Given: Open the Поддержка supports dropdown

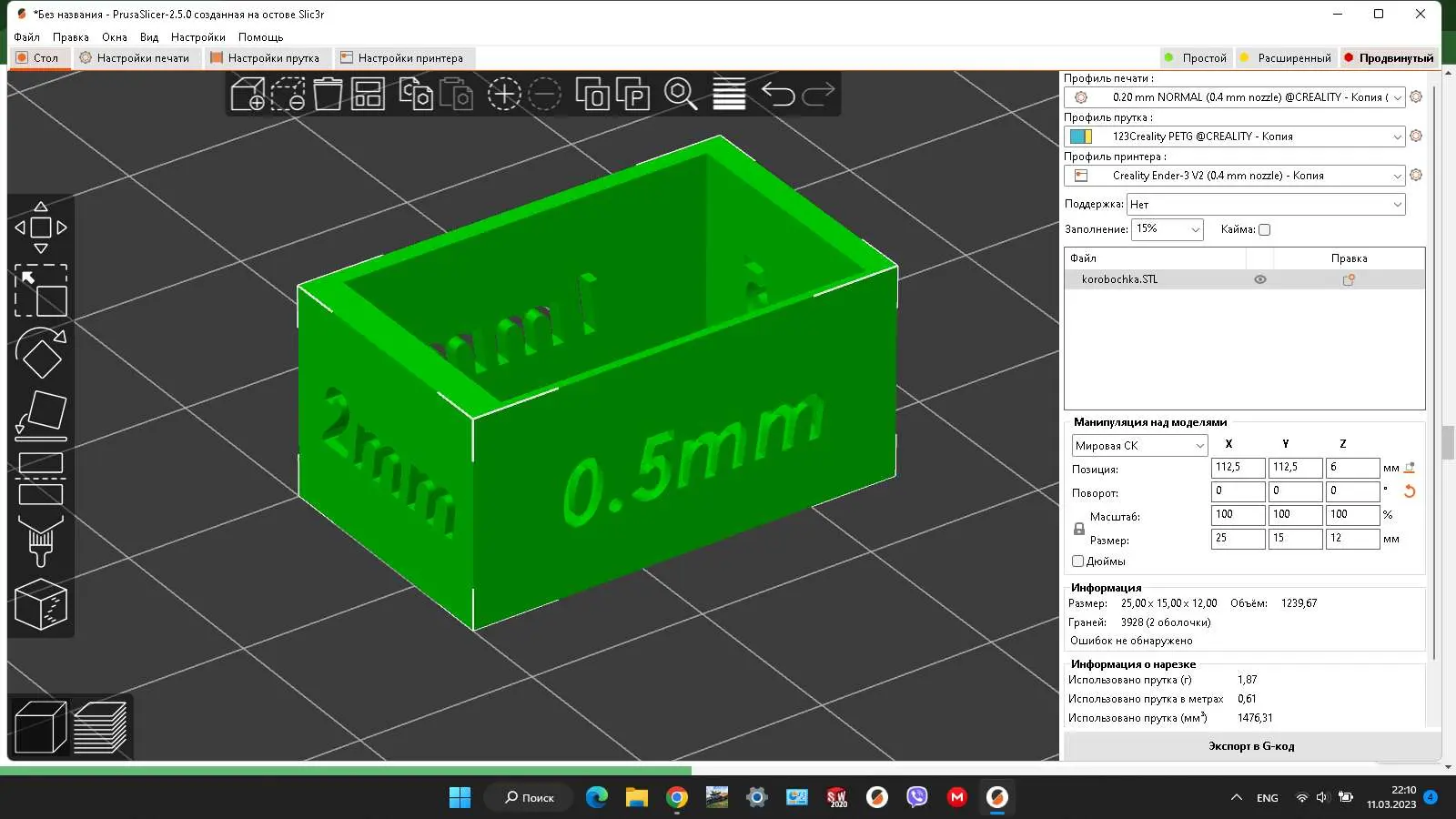Looking at the screenshot, I should (x=1266, y=205).
